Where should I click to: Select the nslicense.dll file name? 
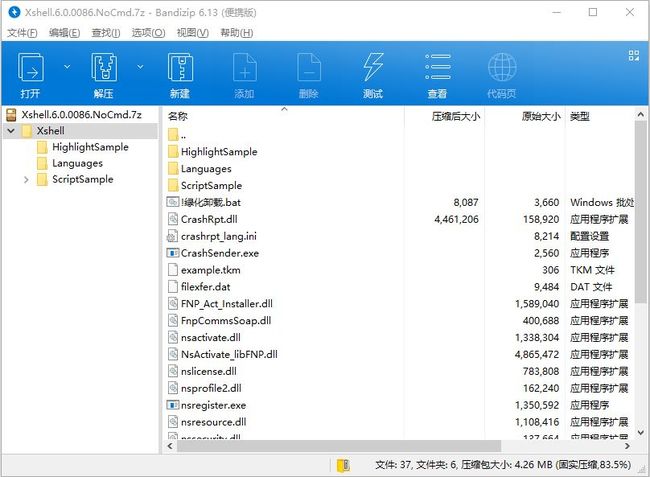point(209,371)
